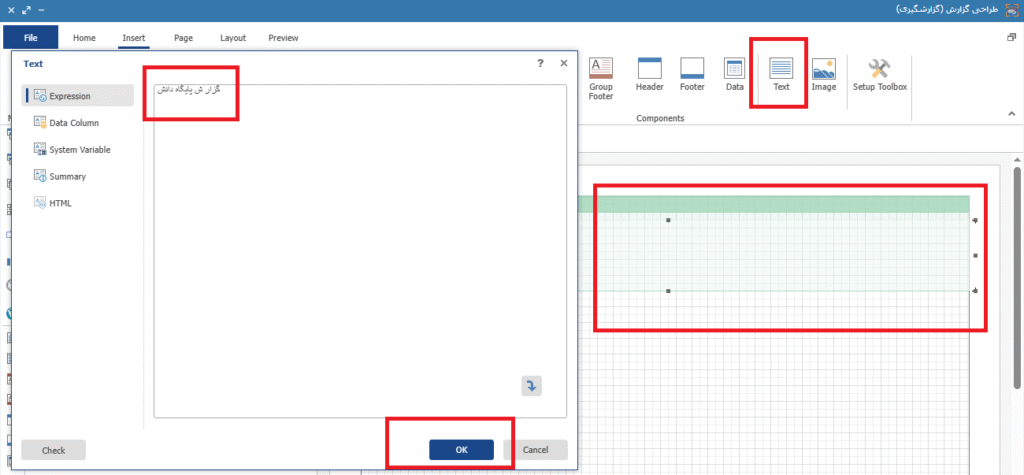The width and height of the screenshot is (1024, 475).
Task: Select the HTML option
Action: [60, 204]
